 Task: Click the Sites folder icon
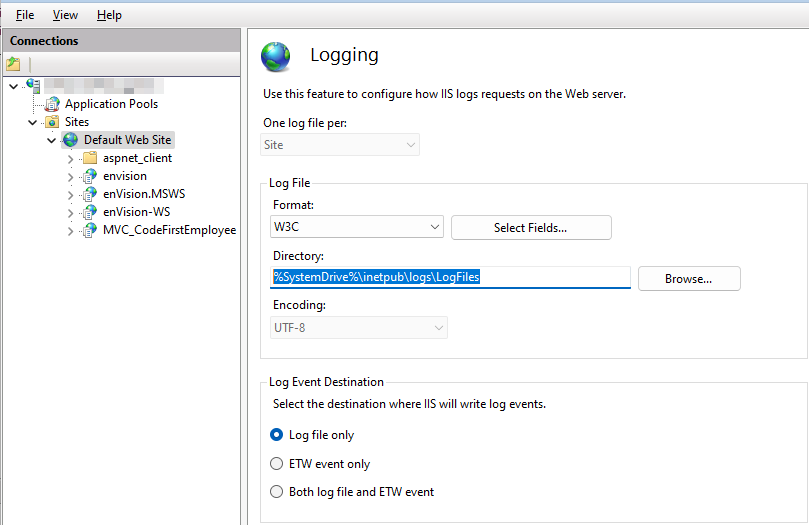coord(52,122)
